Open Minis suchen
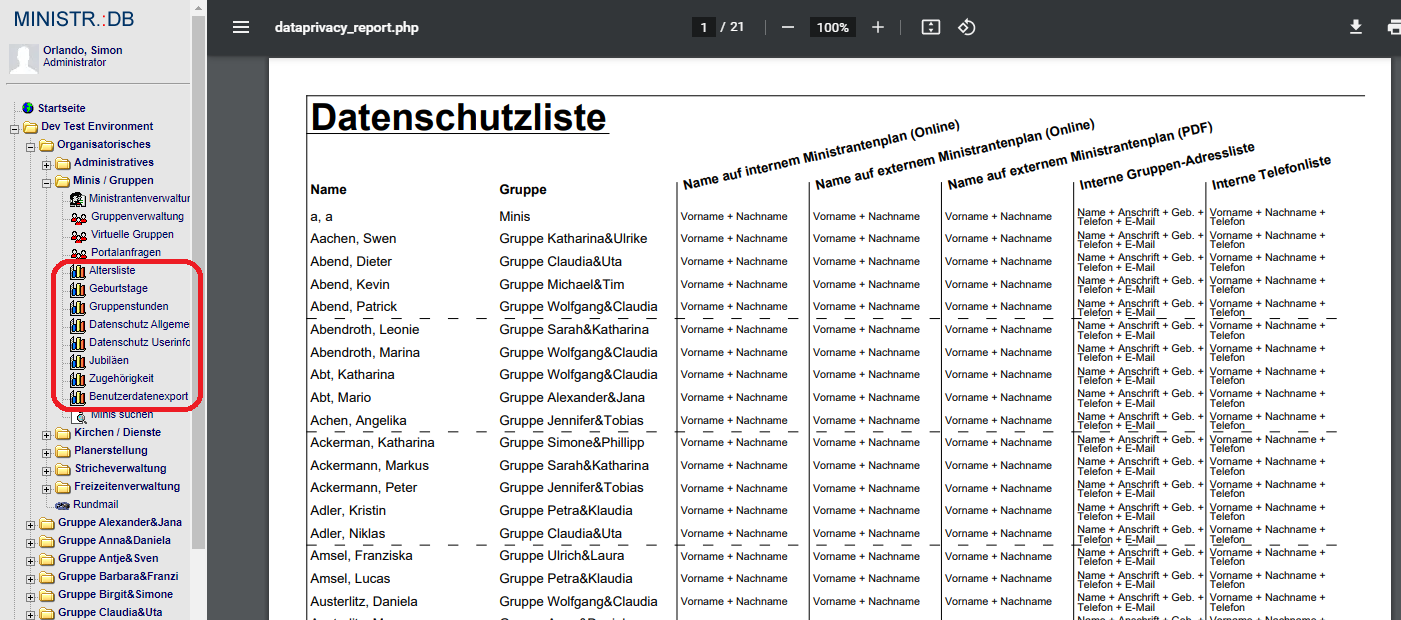Viewport: 1401px width, 620px height. (x=122, y=414)
